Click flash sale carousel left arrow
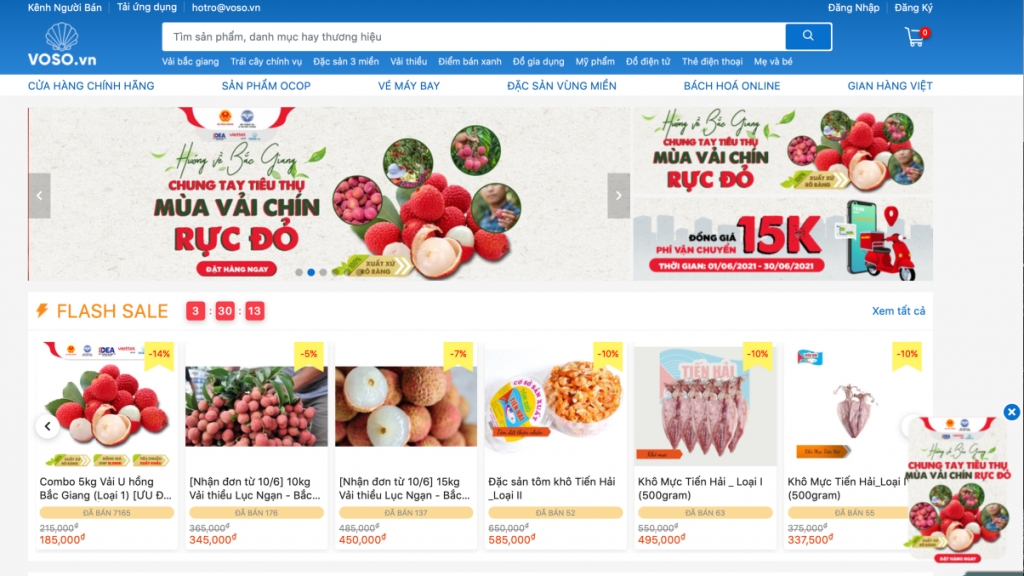The width and height of the screenshot is (1024, 576). [x=48, y=426]
